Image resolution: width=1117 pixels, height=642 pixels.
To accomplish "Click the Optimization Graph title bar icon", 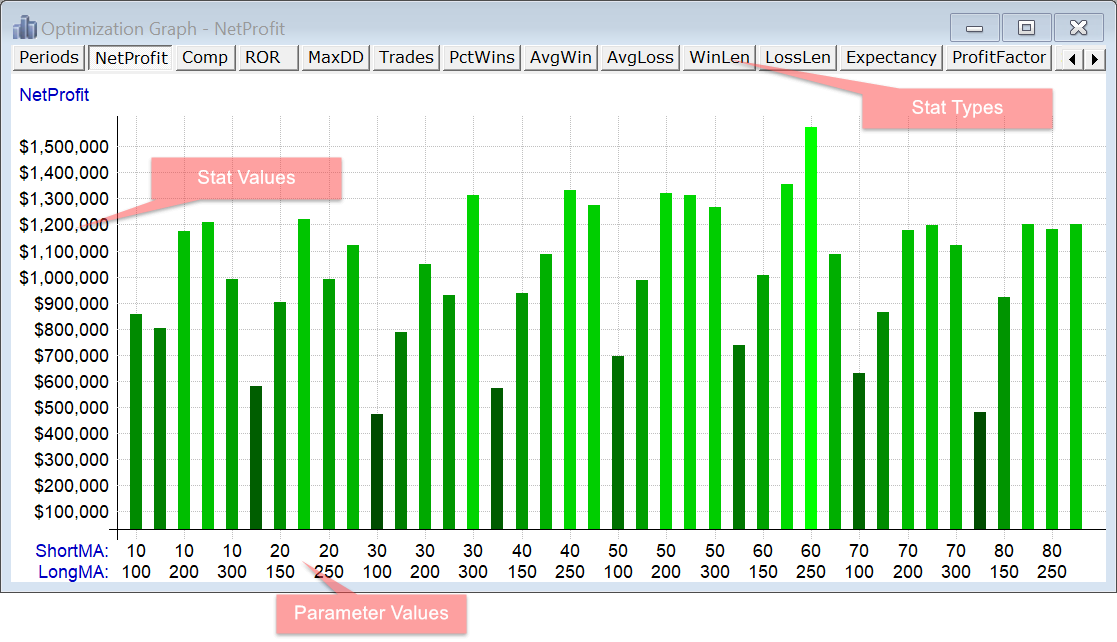I will click(23, 27).
